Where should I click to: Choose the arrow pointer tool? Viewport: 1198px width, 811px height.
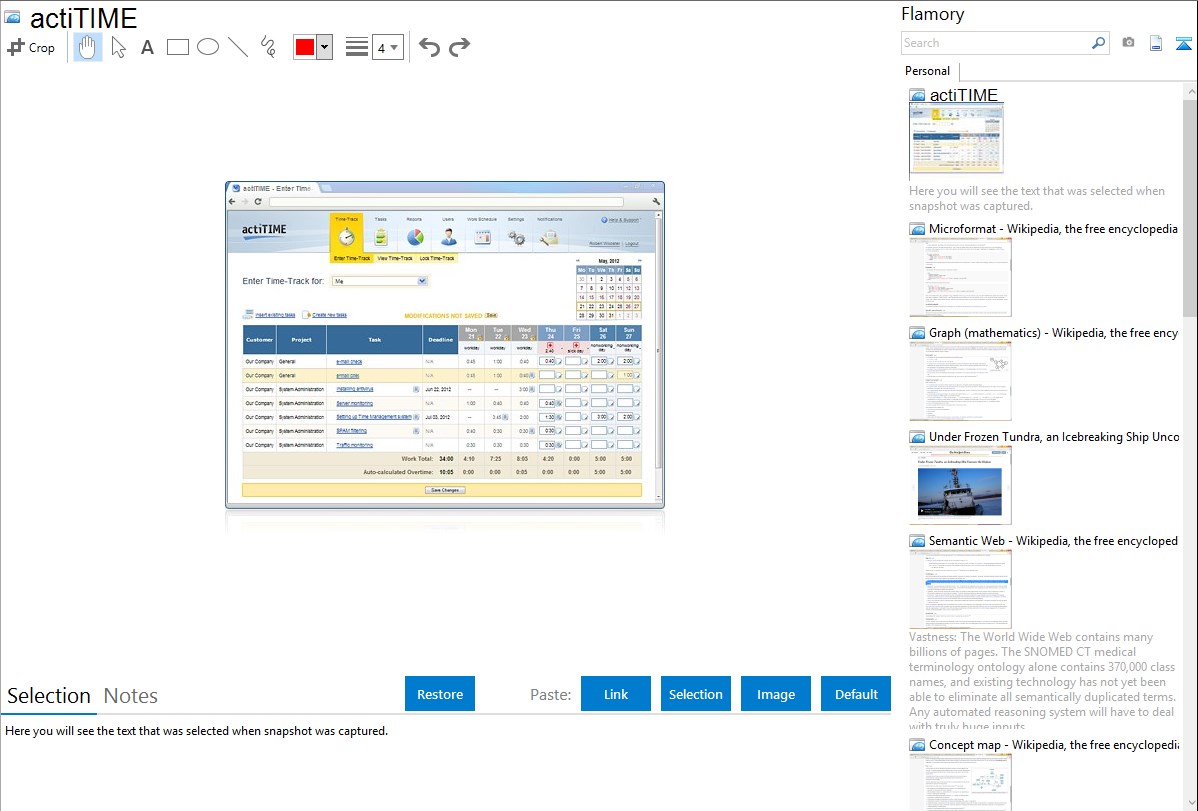point(118,47)
